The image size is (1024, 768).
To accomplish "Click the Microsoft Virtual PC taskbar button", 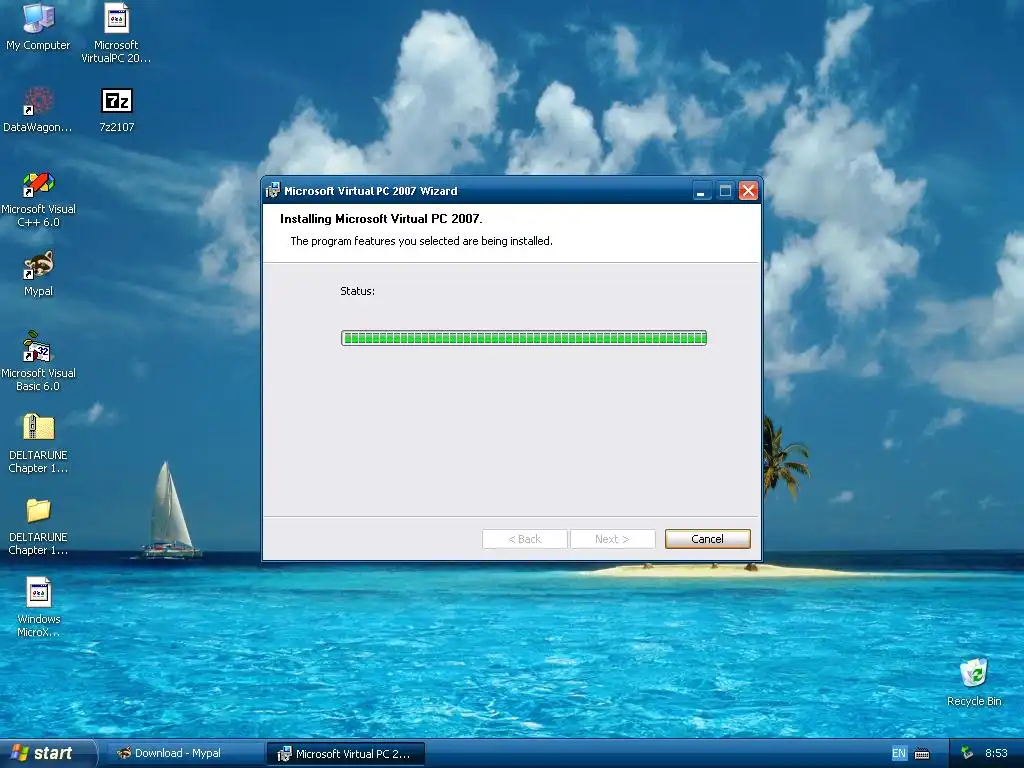I will click(346, 754).
